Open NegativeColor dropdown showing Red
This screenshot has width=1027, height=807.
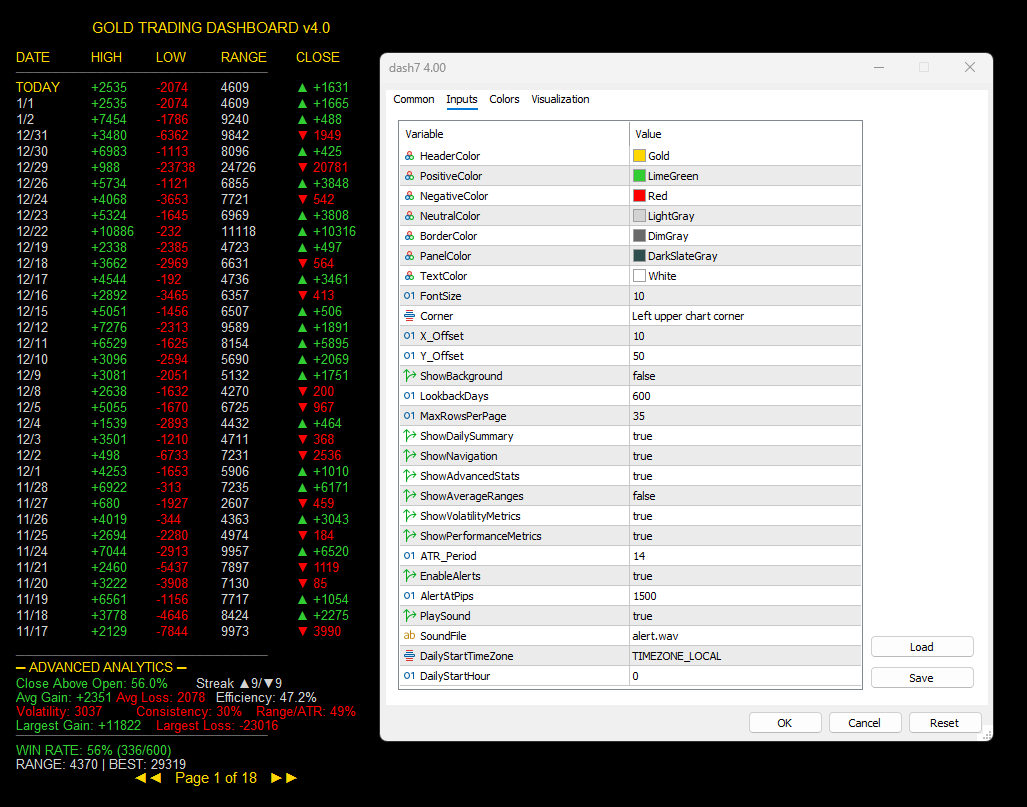(745, 196)
